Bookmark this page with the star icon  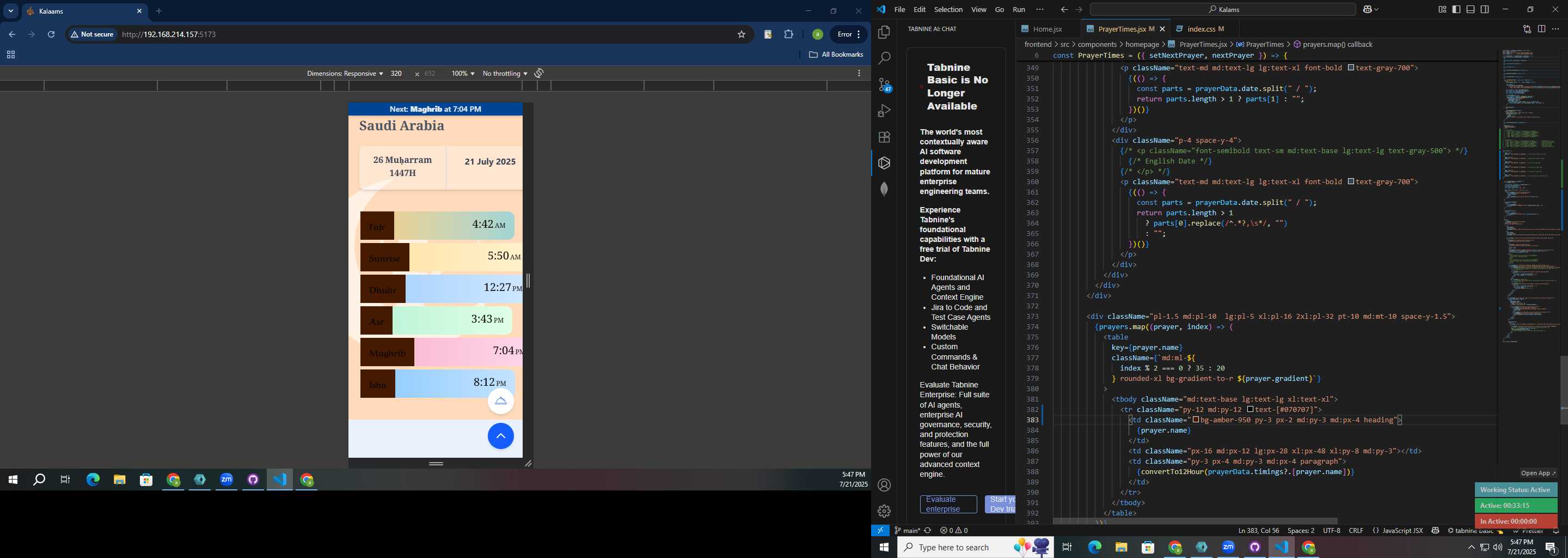pyautogui.click(x=742, y=35)
